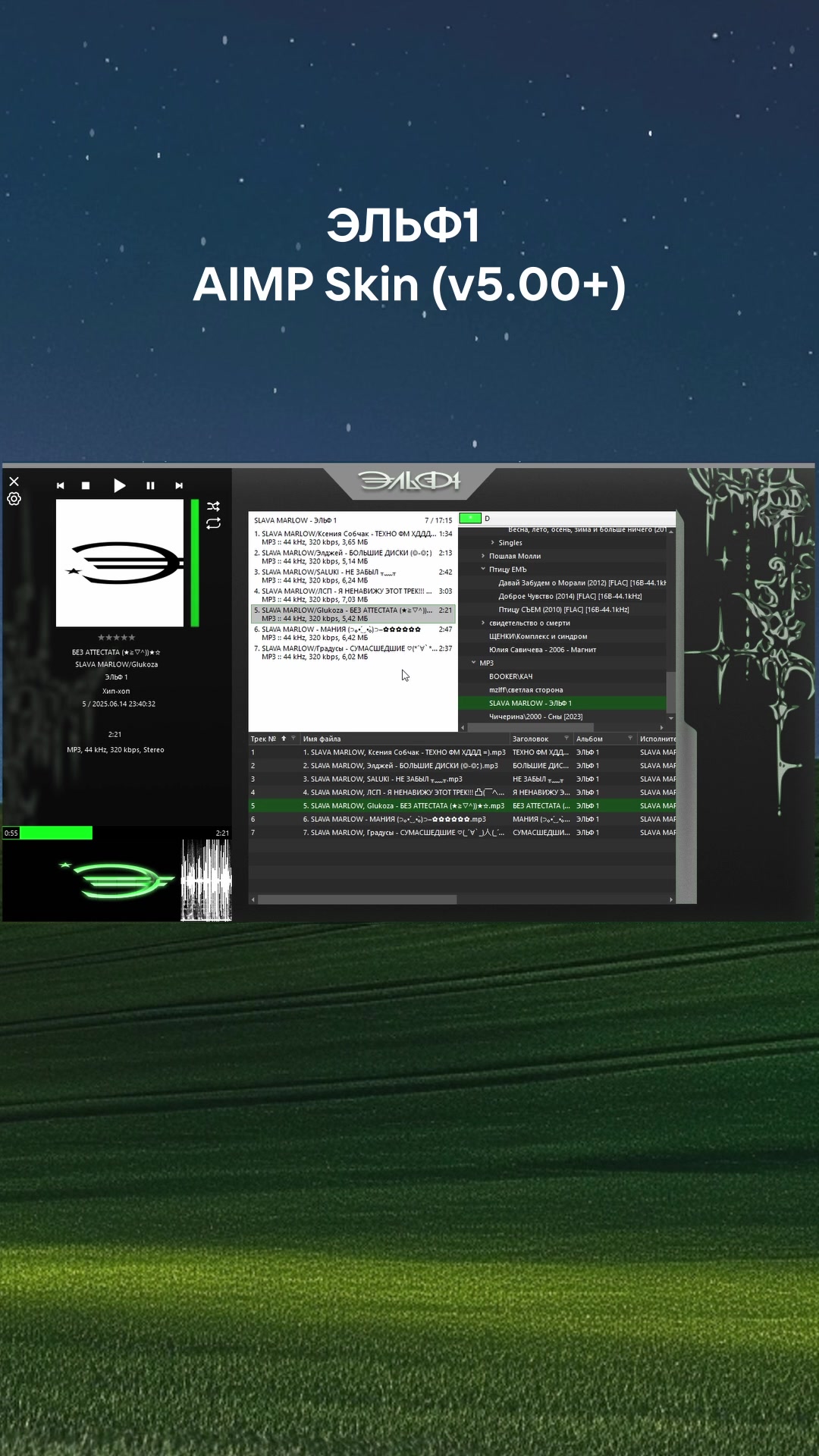
Task: Rate the track with the stars
Action: pyautogui.click(x=117, y=638)
